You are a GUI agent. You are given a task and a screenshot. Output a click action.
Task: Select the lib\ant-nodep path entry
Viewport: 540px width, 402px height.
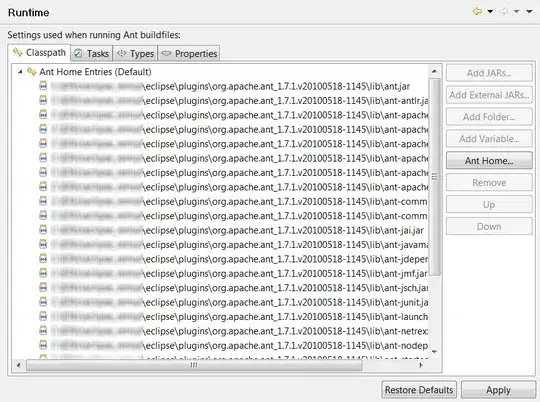(x=239, y=345)
